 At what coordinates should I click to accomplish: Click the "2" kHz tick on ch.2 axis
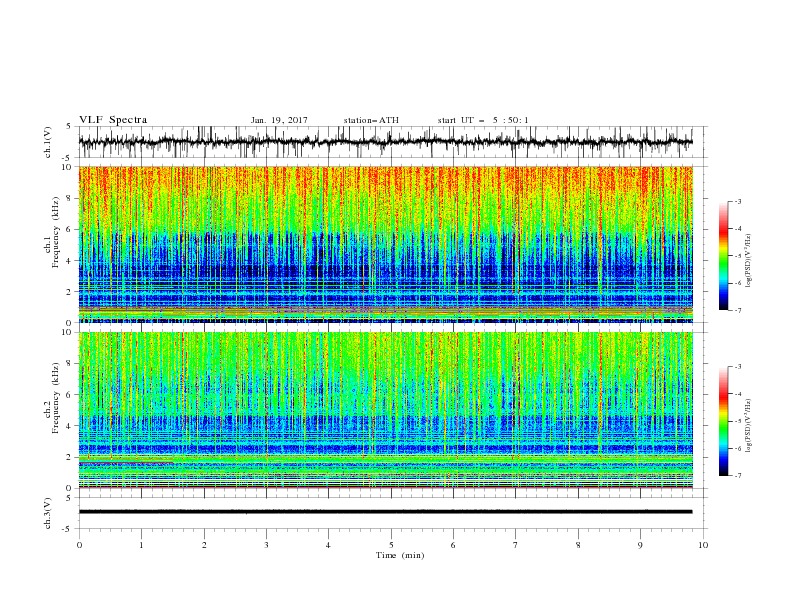click(70, 457)
